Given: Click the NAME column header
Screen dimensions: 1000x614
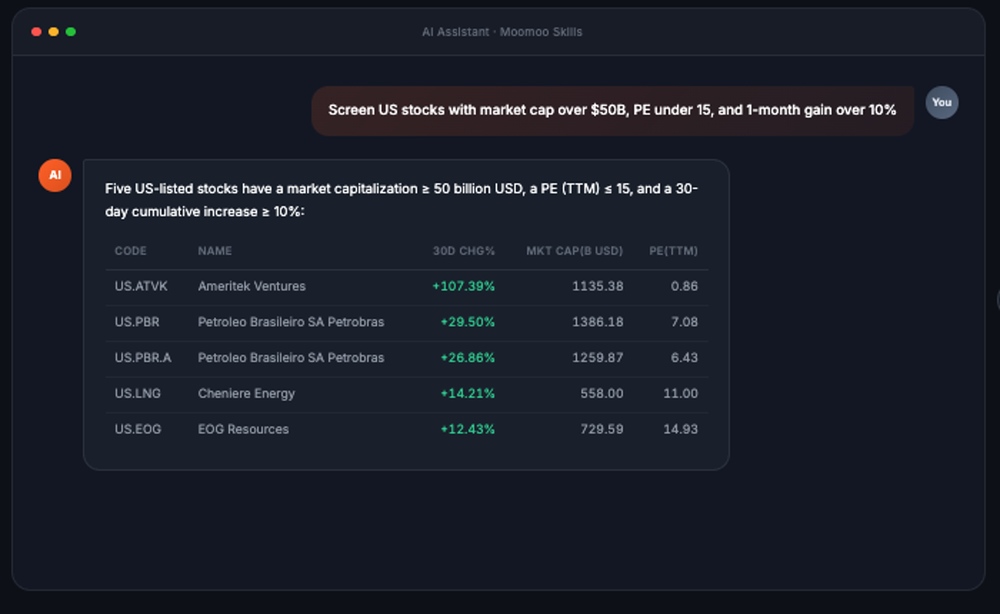Looking at the screenshot, I should pos(215,251).
